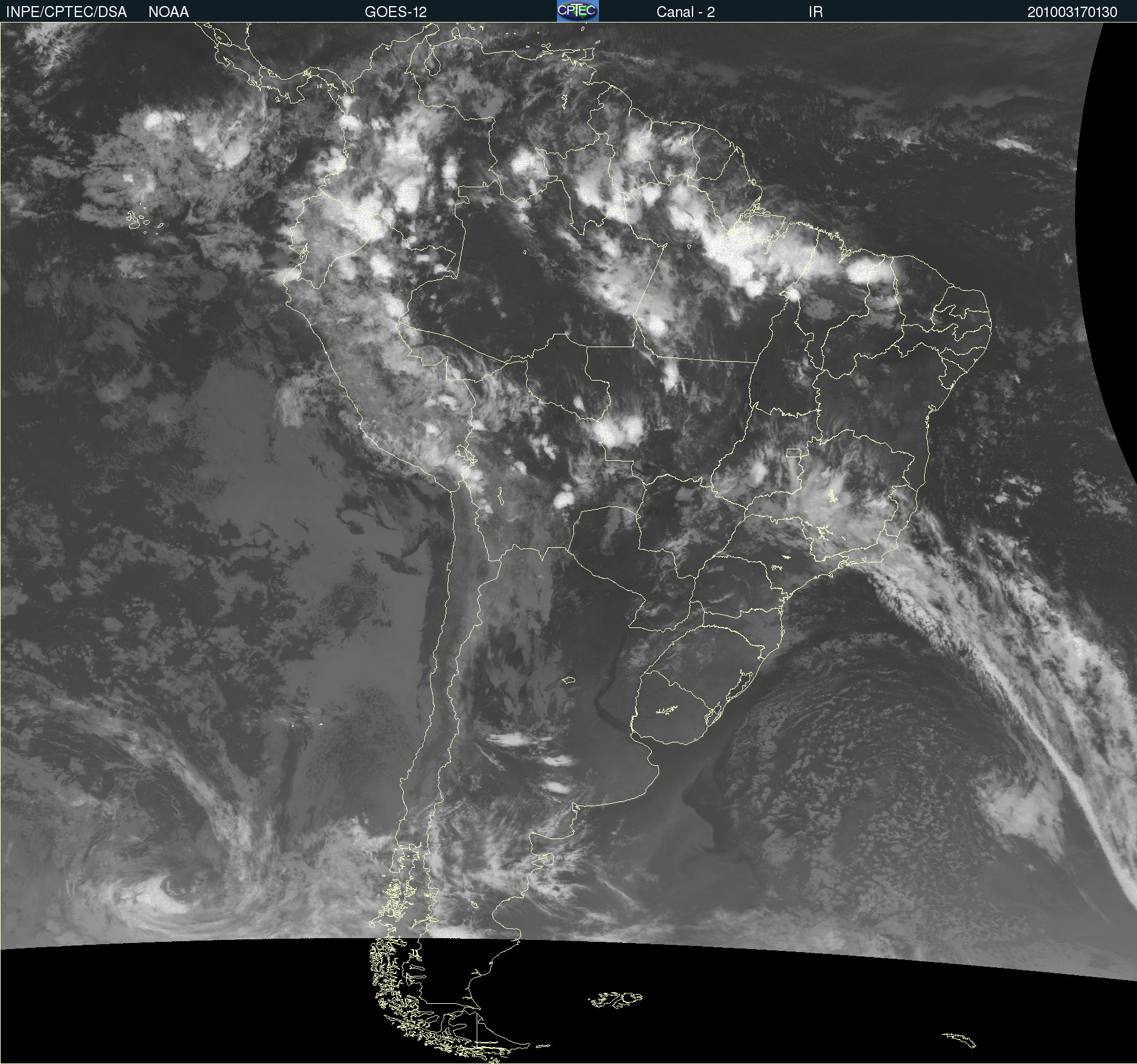Click the NOAA label in header
This screenshot has height=1064, width=1137.
tap(168, 12)
